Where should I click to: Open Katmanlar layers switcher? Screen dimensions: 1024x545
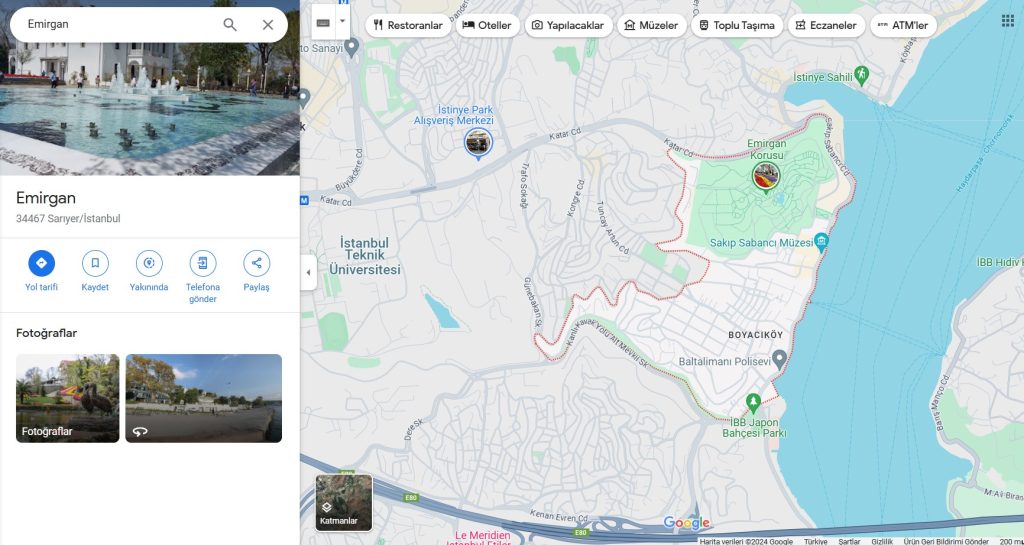tap(344, 502)
